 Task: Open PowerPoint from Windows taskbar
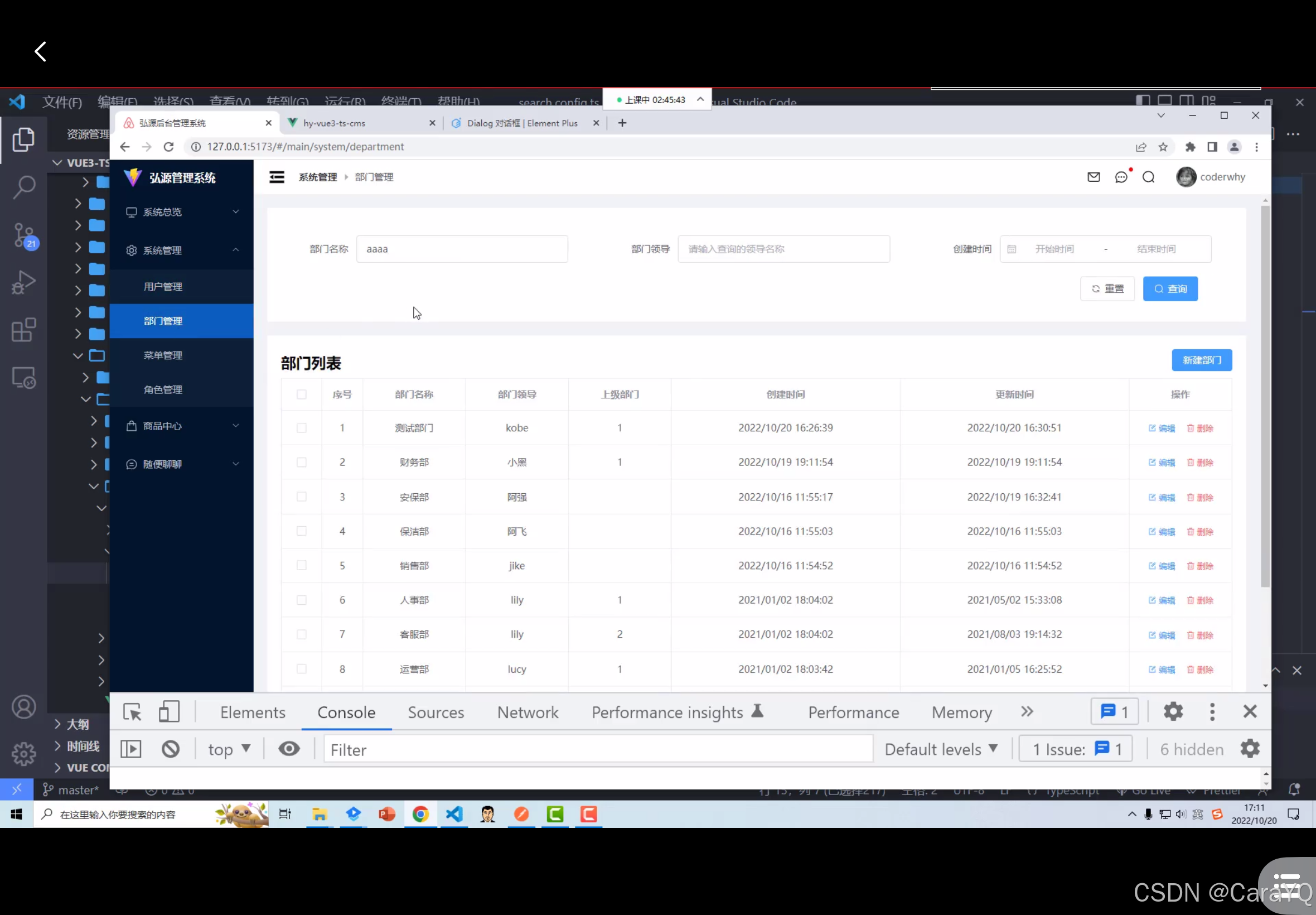pos(387,814)
